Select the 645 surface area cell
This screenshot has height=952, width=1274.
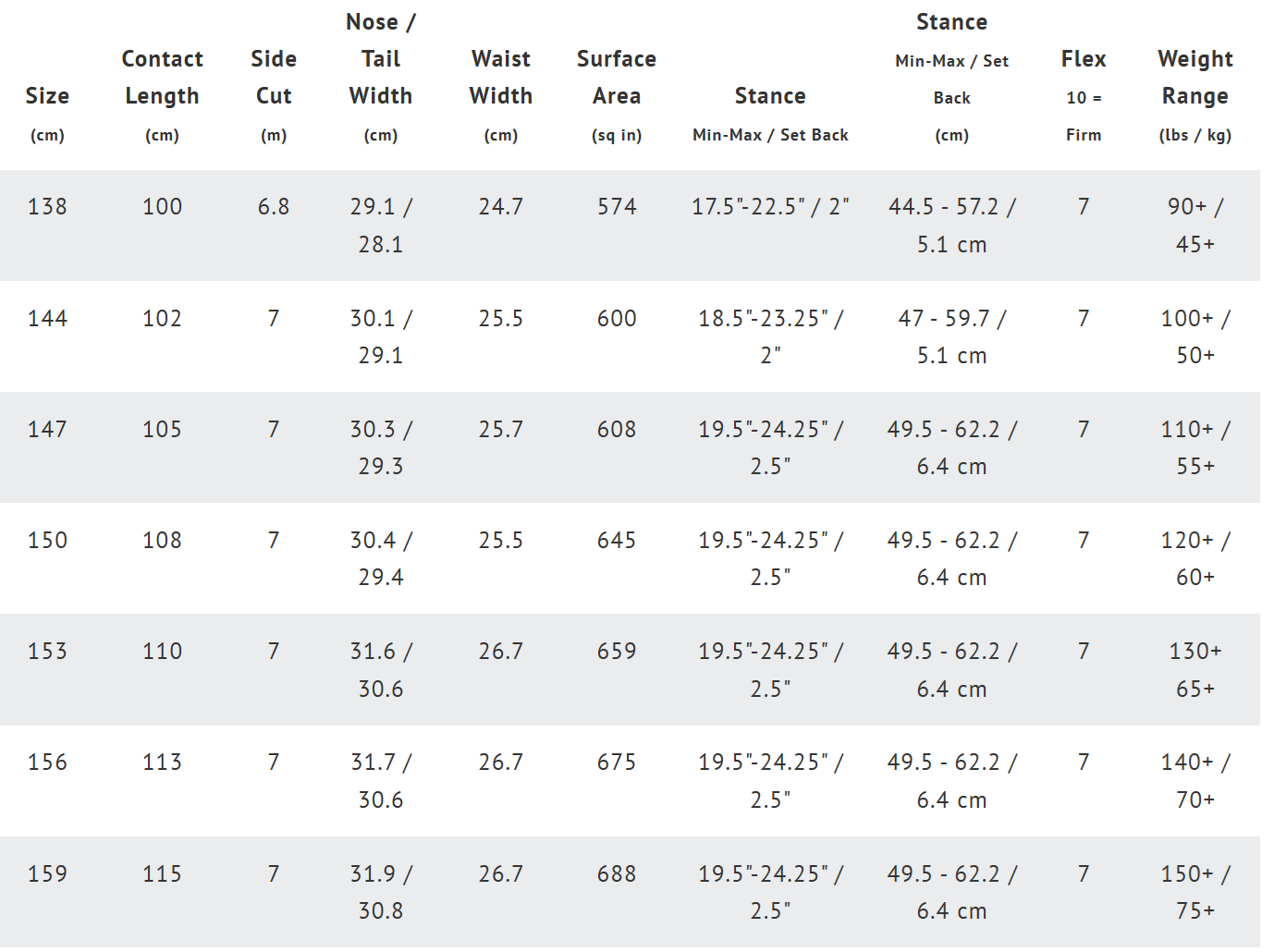pyautogui.click(x=617, y=541)
